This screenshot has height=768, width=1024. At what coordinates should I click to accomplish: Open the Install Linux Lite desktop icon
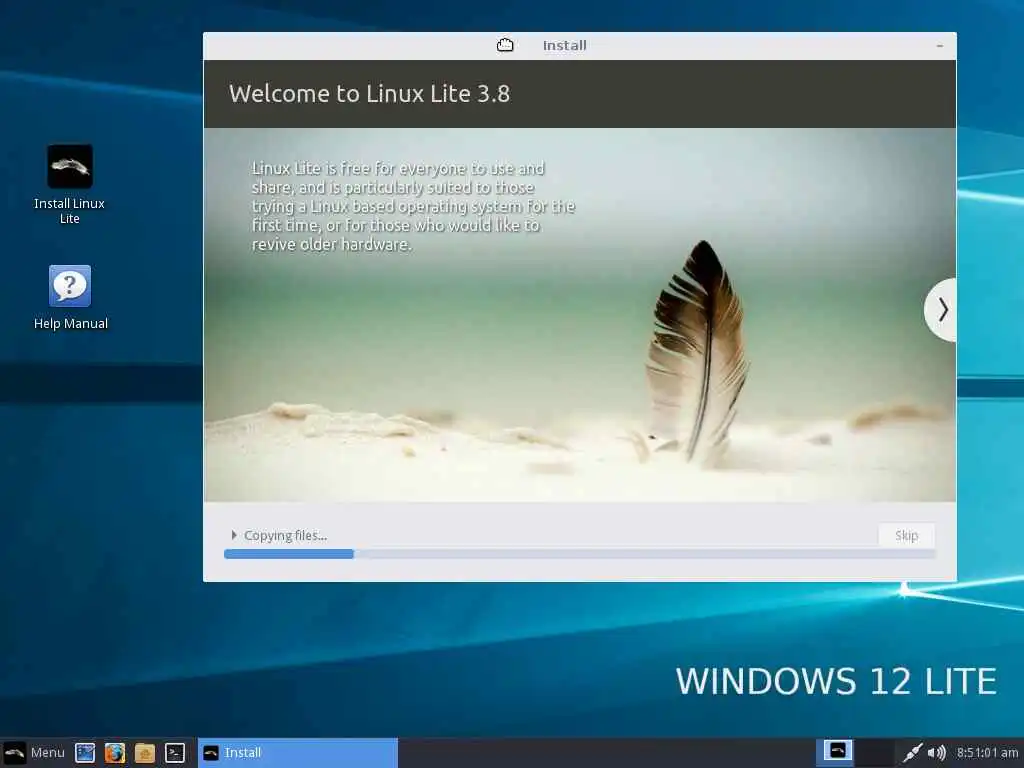(70, 184)
